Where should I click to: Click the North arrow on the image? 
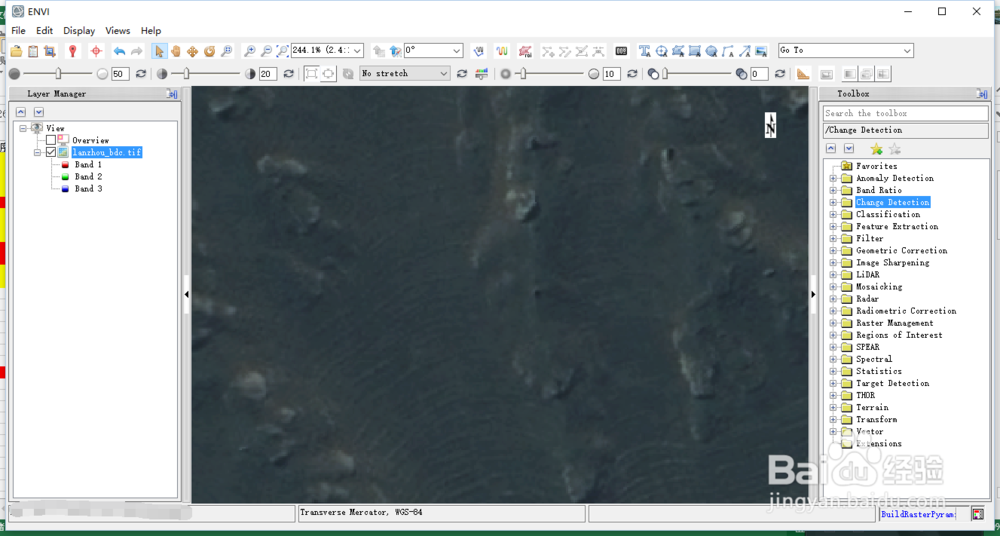point(770,125)
